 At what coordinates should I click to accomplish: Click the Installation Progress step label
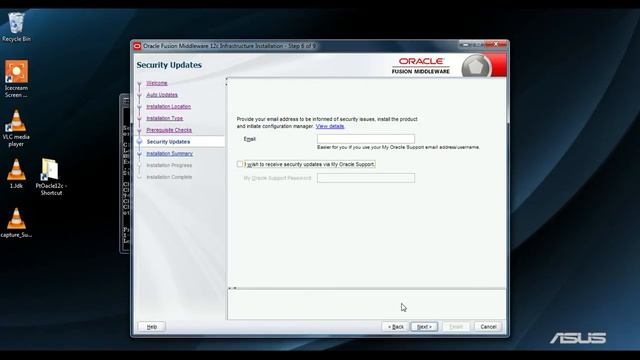pos(169,165)
